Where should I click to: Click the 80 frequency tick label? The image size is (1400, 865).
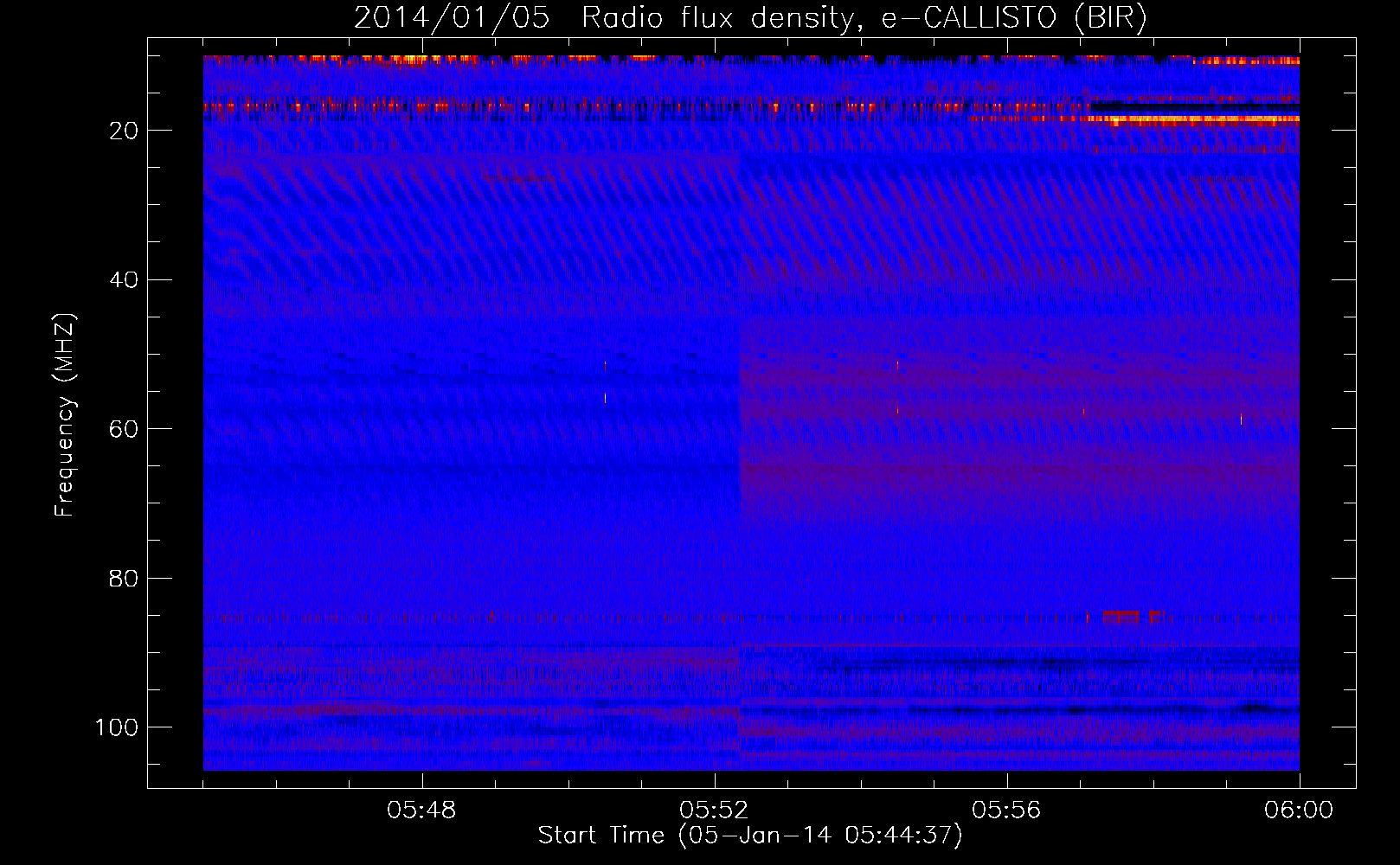point(125,578)
